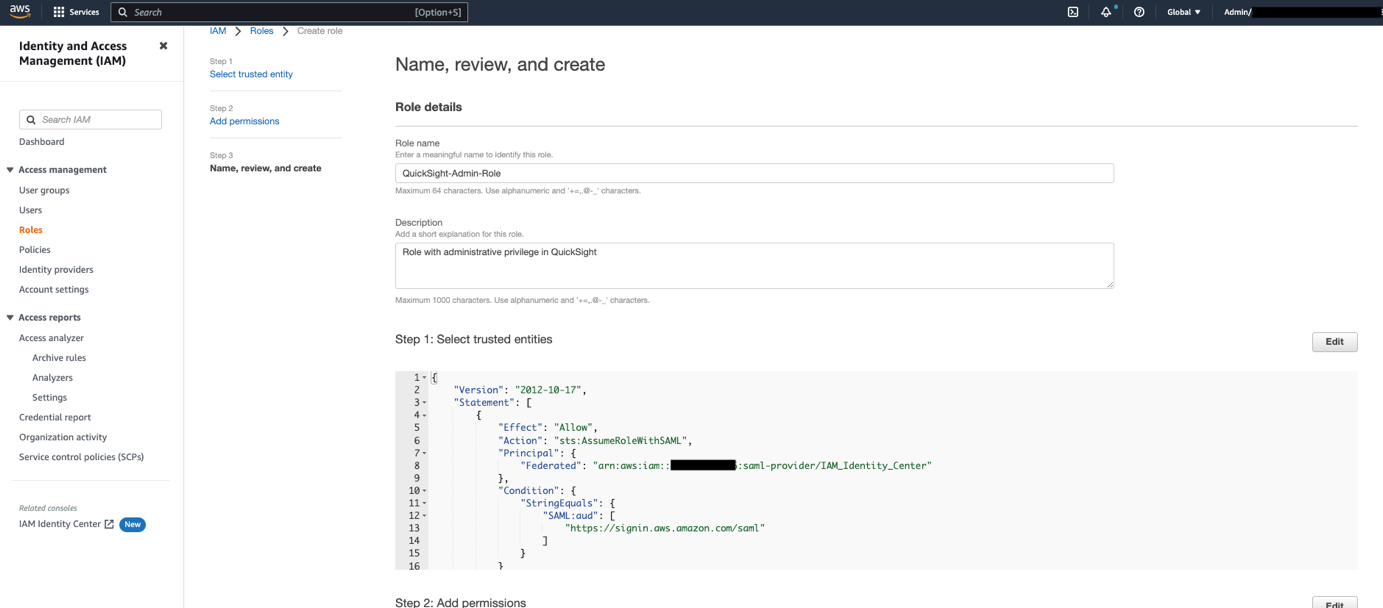Viewport: 1383px width, 608px height.
Task: Select Roles in the sidebar
Action: [x=30, y=230]
